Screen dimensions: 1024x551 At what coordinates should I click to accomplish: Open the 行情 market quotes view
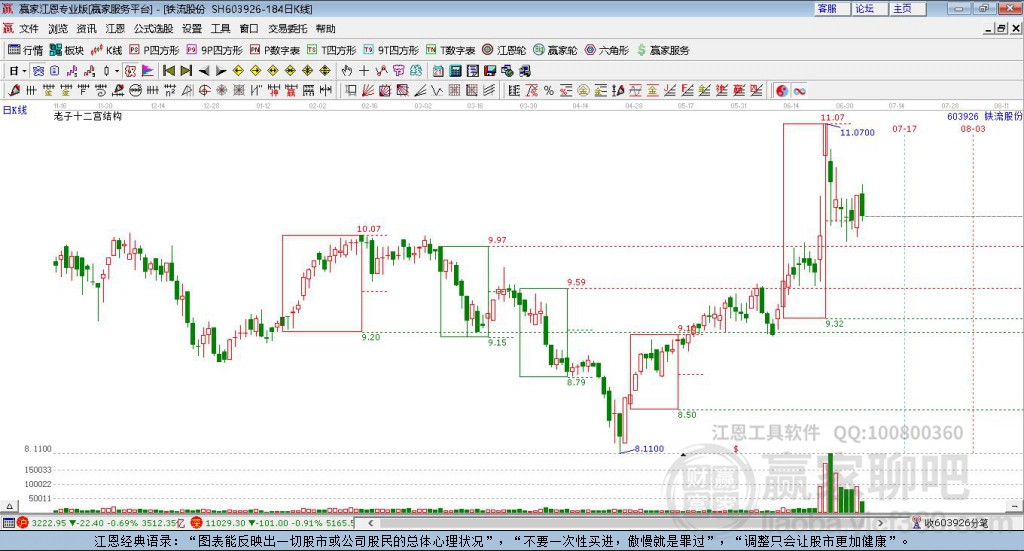[x=25, y=50]
